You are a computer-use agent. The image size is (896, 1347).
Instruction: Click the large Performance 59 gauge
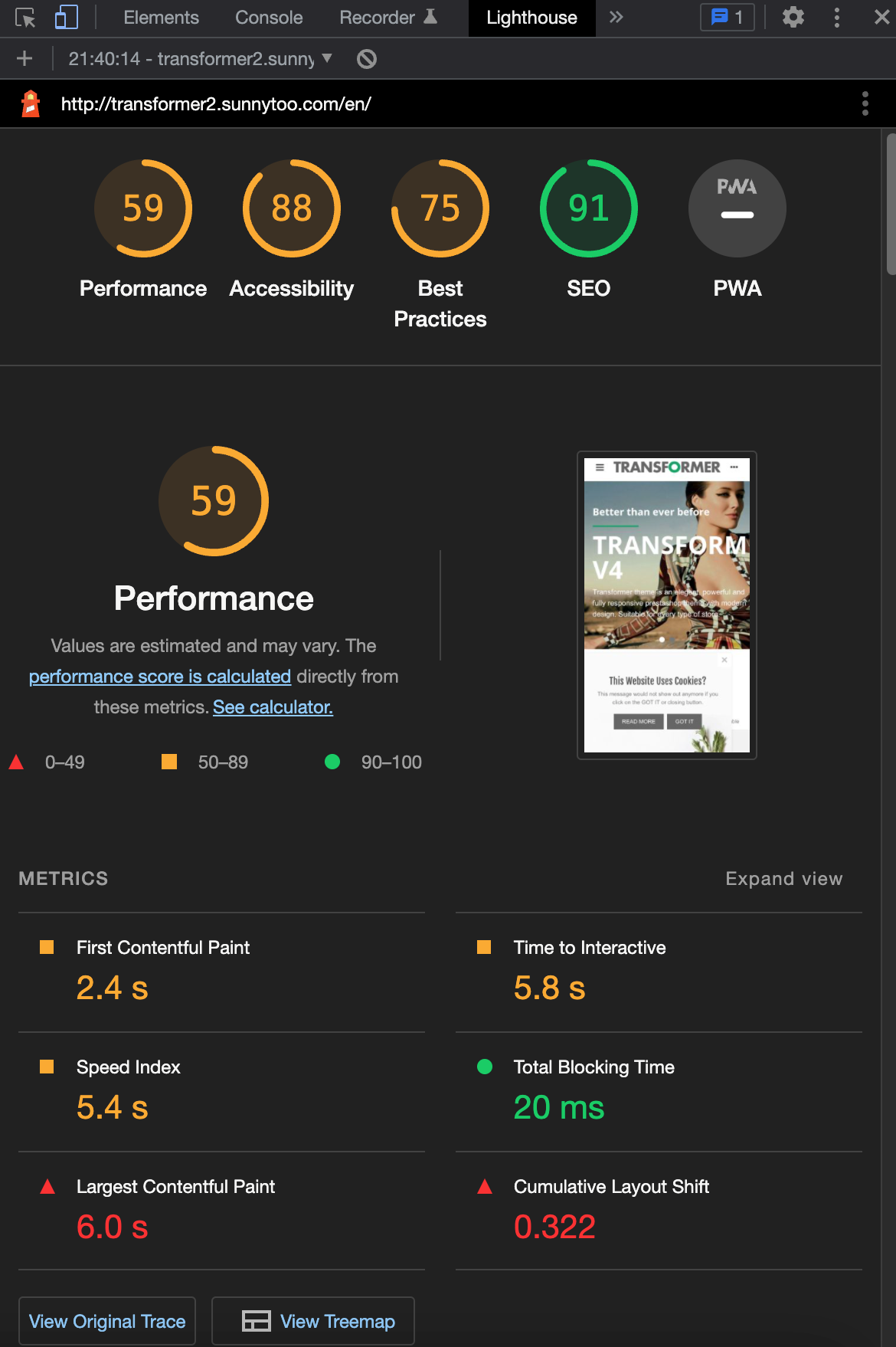point(214,501)
